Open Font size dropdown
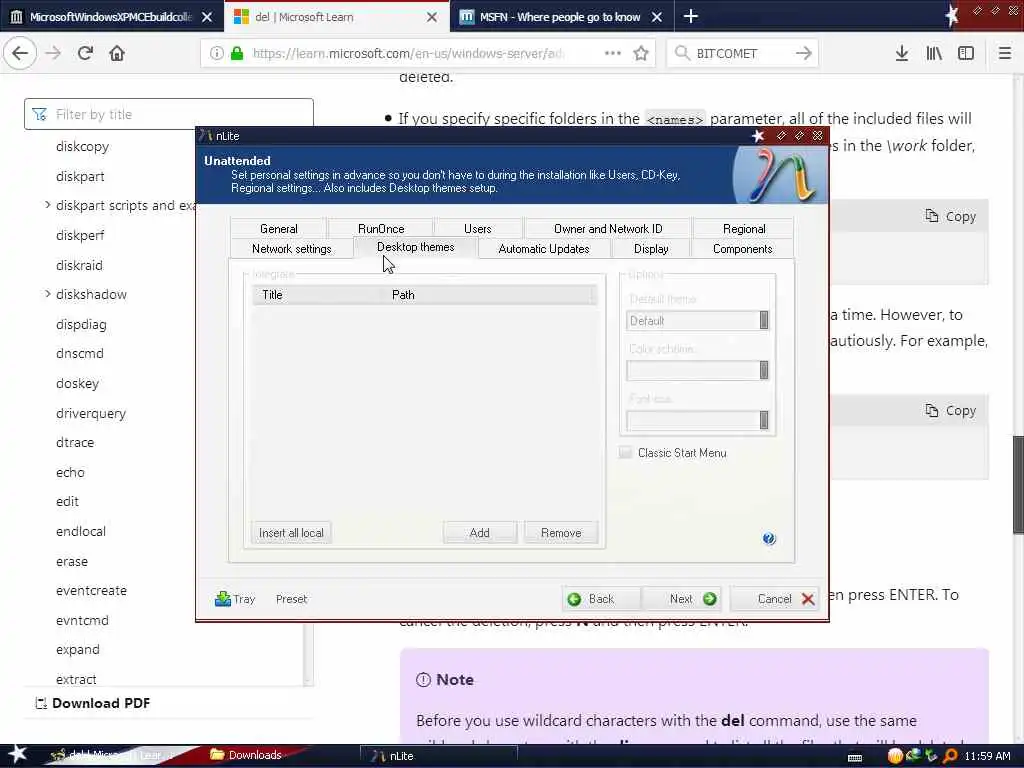This screenshot has width=1024, height=768. pos(697,421)
